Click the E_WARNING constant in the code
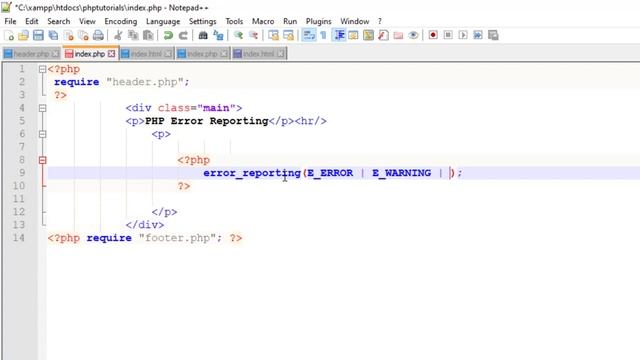 click(402, 173)
